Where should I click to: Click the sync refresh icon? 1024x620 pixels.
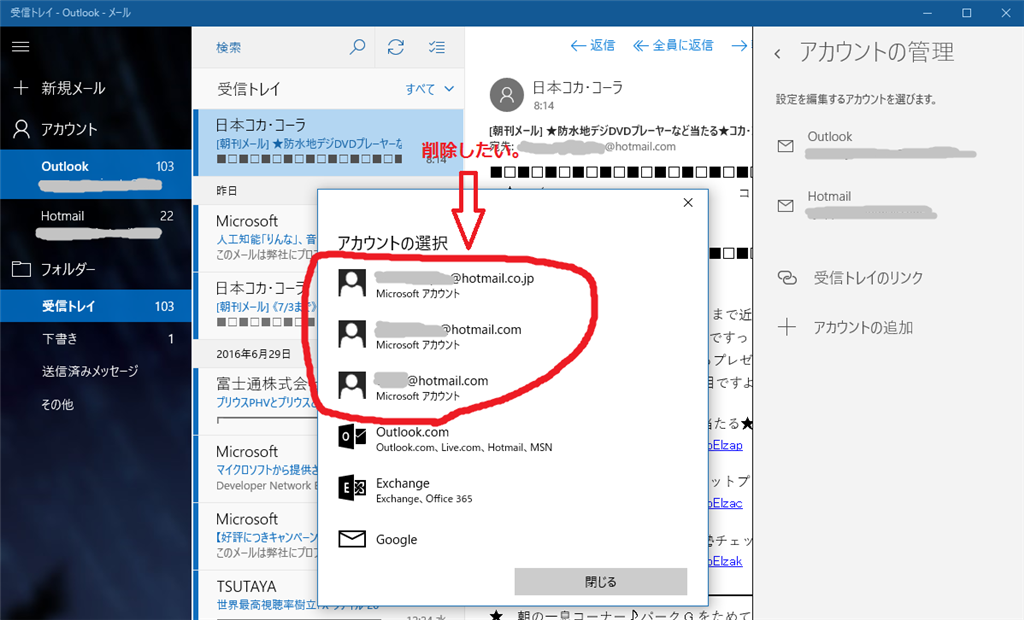coord(396,47)
